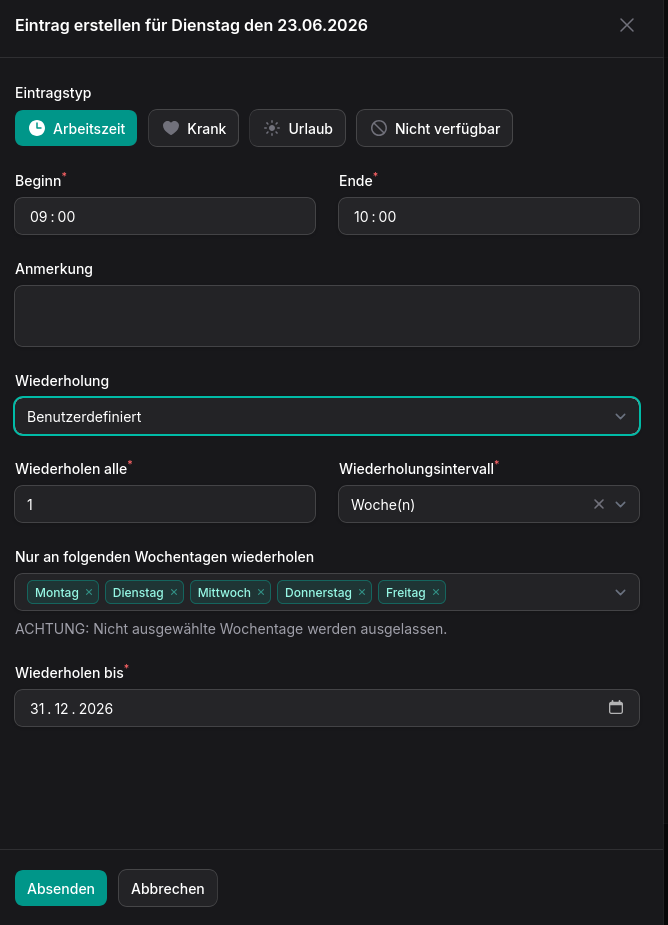The width and height of the screenshot is (668, 925).
Task: Click the Wiederholung dropdown chevron
Action: point(620,416)
